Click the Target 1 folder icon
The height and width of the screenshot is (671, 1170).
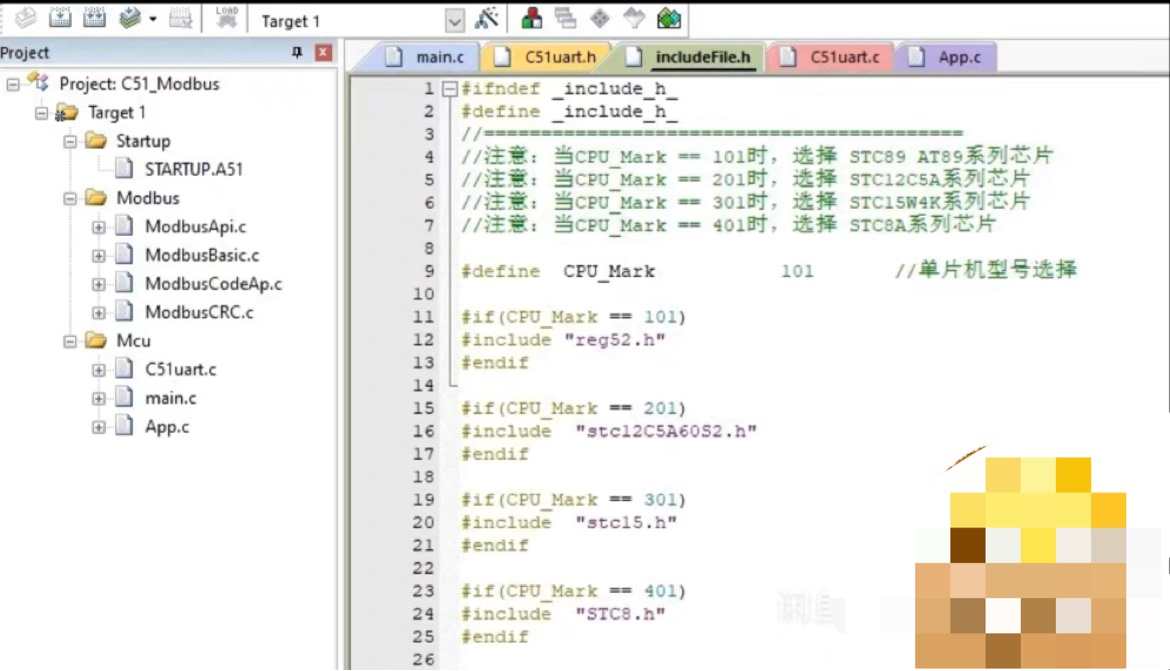click(x=66, y=113)
